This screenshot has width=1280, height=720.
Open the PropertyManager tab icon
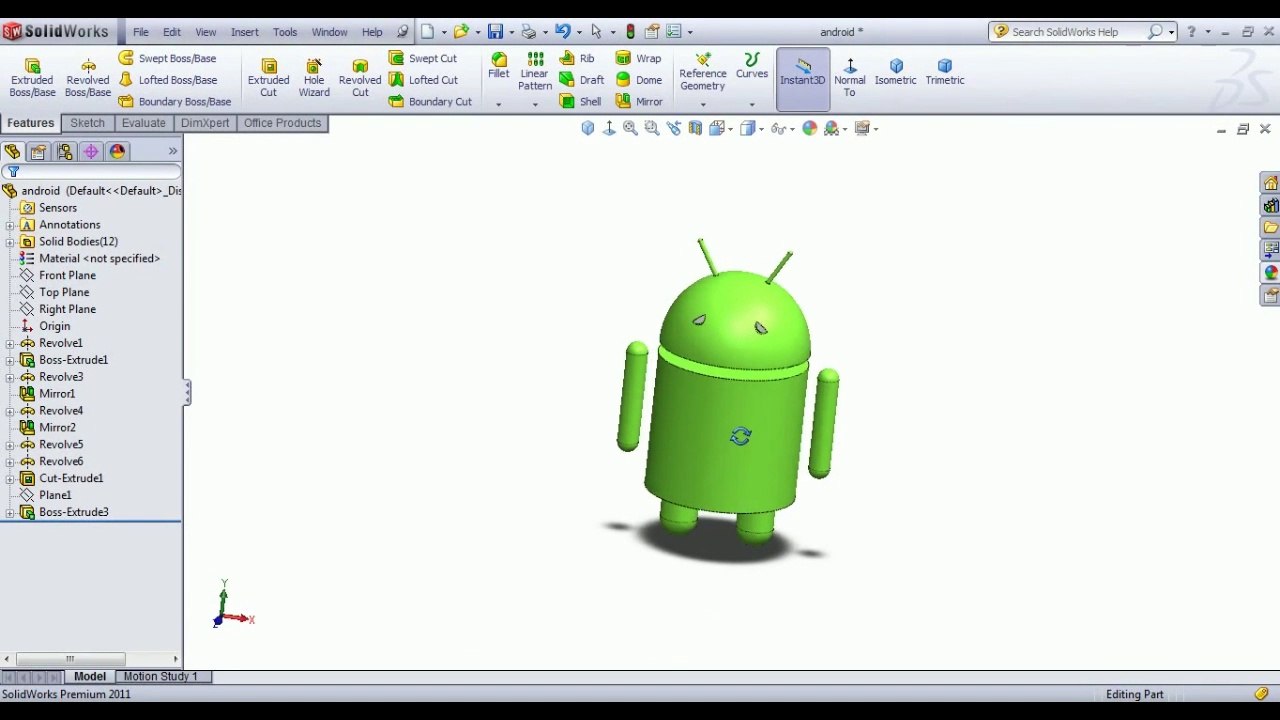(x=38, y=152)
